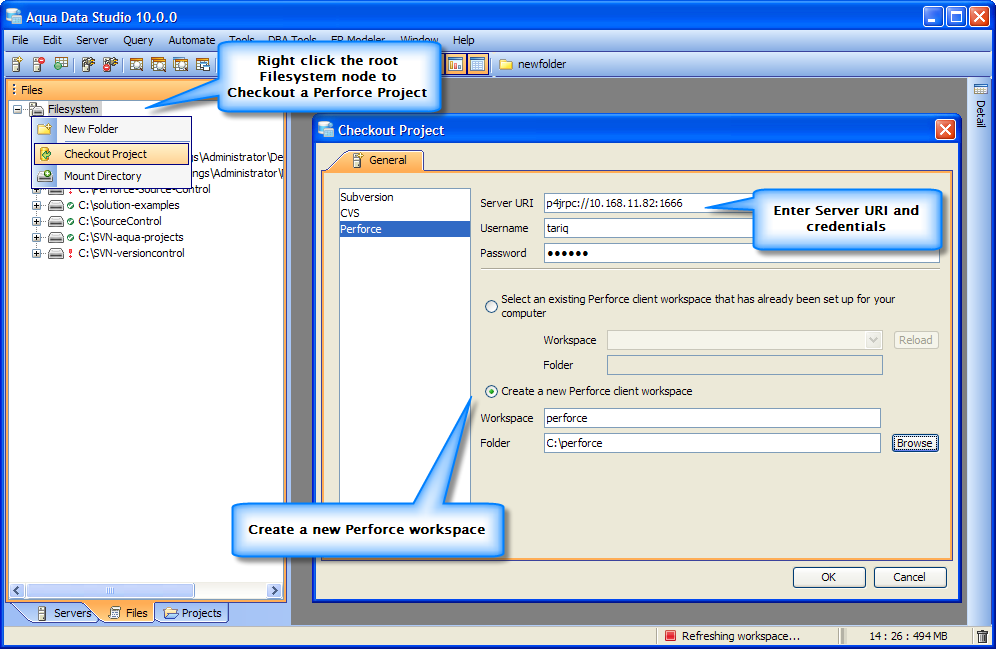Click the register server toolbar icon
This screenshot has height=649, width=996.
pos(17,64)
